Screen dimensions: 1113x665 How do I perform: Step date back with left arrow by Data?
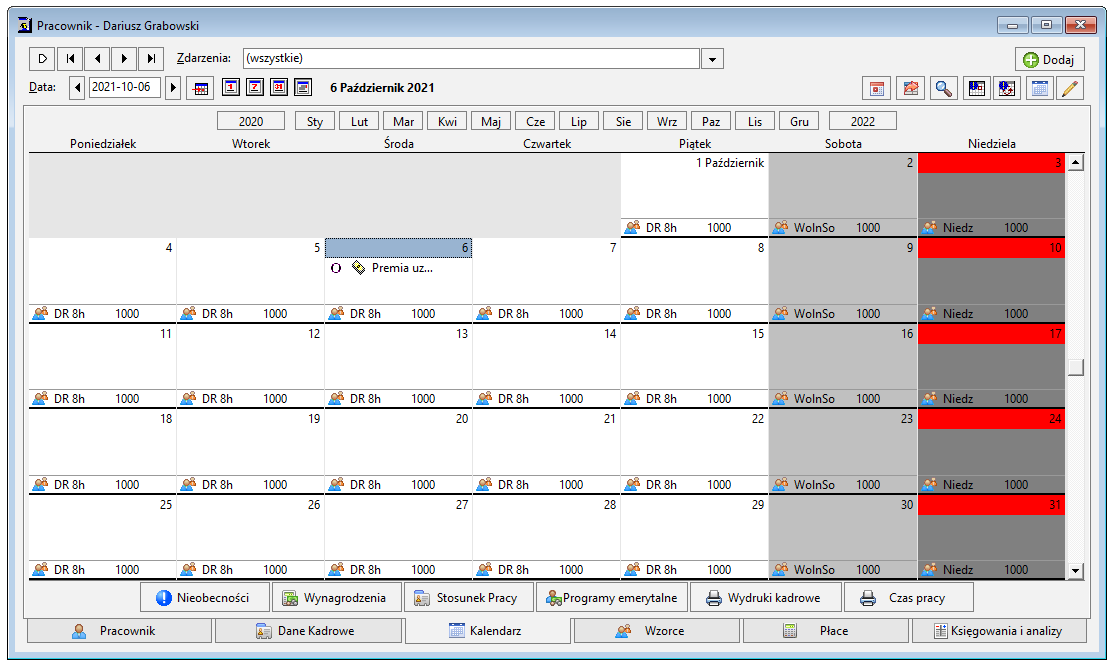pyautogui.click(x=77, y=88)
